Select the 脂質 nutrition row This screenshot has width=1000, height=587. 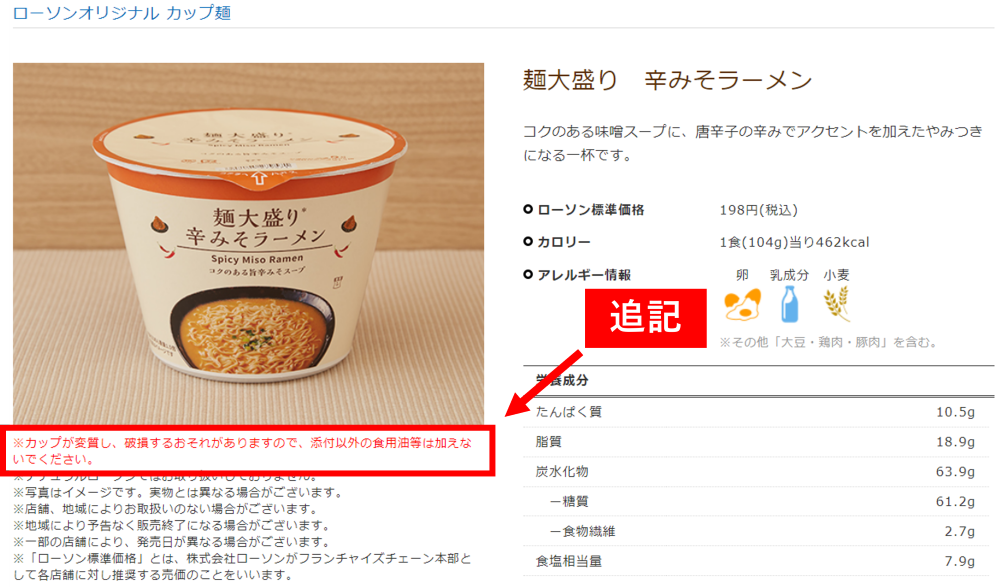coord(758,442)
